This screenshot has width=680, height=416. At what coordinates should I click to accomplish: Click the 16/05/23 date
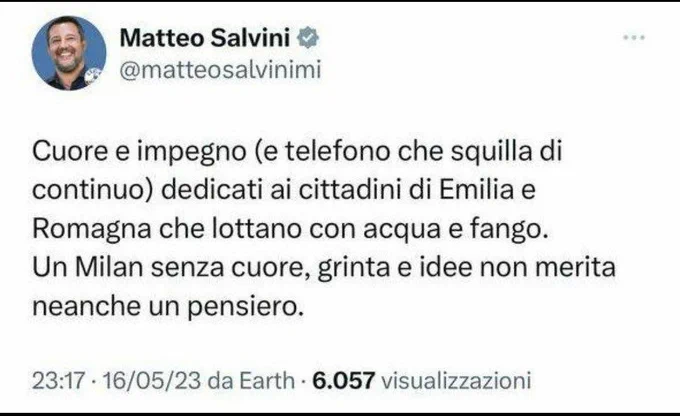(x=151, y=380)
